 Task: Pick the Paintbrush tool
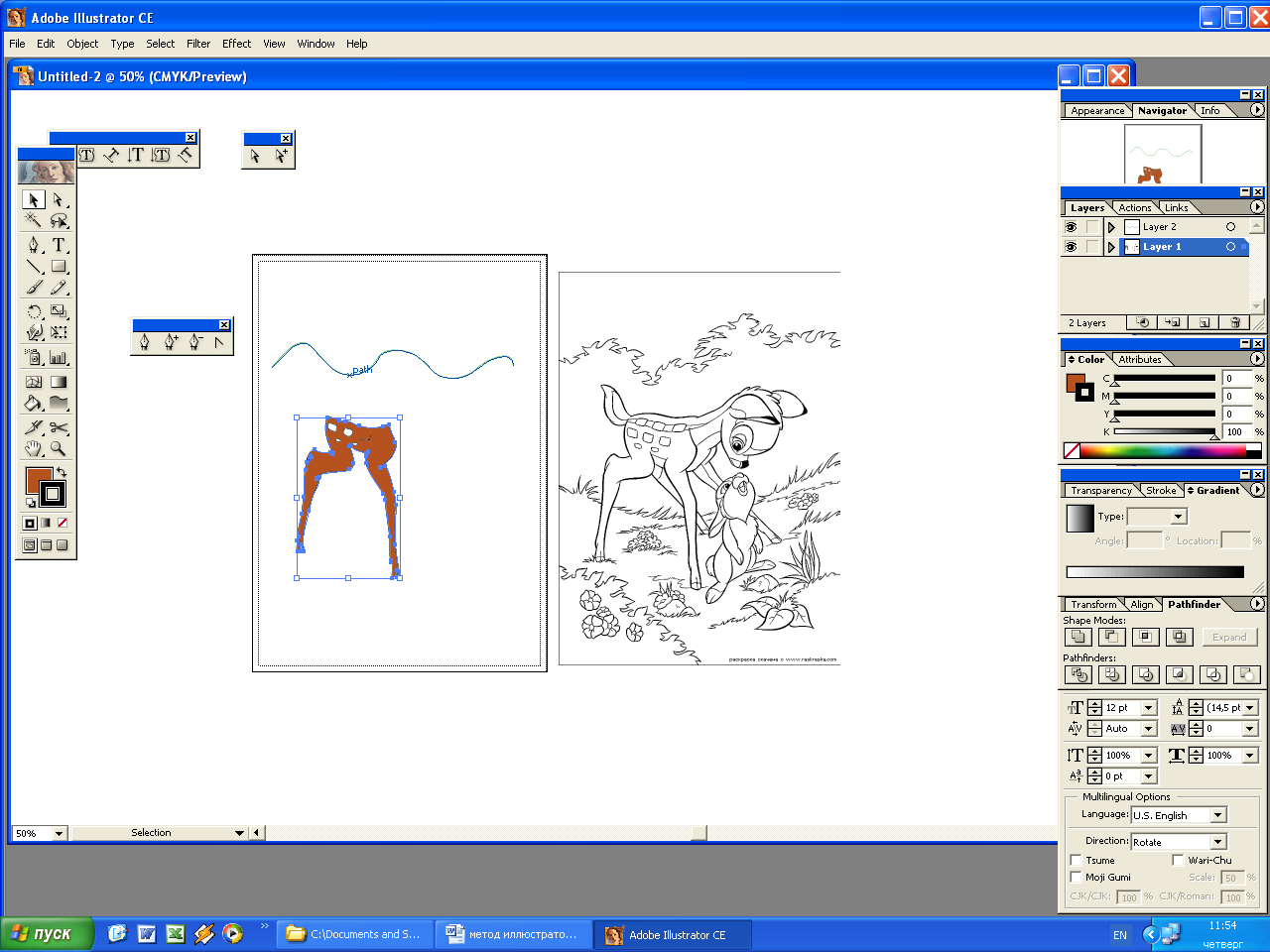pos(34,288)
